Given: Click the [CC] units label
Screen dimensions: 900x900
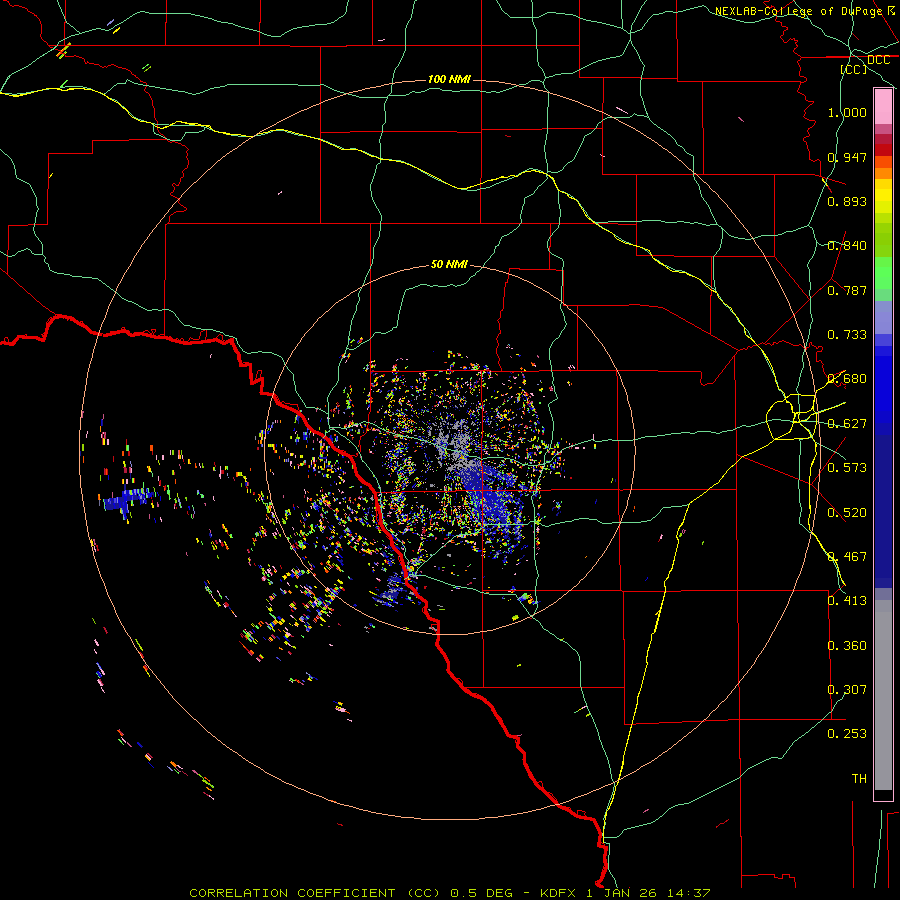Looking at the screenshot, I should coord(853,69).
